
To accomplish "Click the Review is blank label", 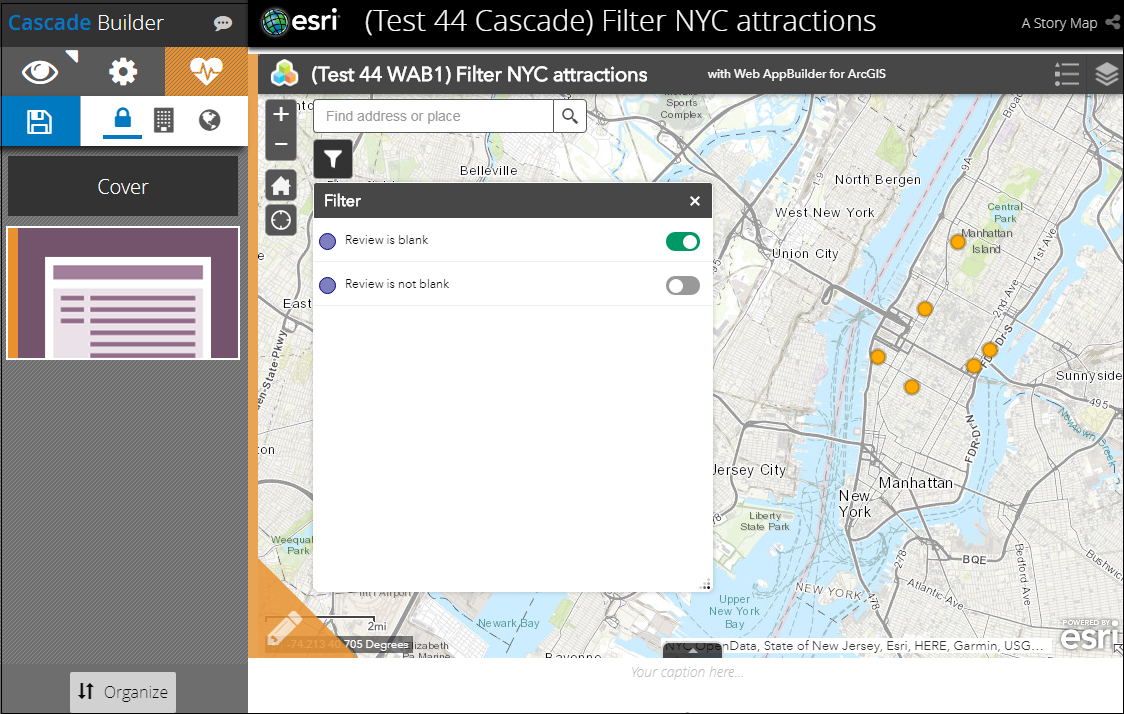I will tap(386, 240).
